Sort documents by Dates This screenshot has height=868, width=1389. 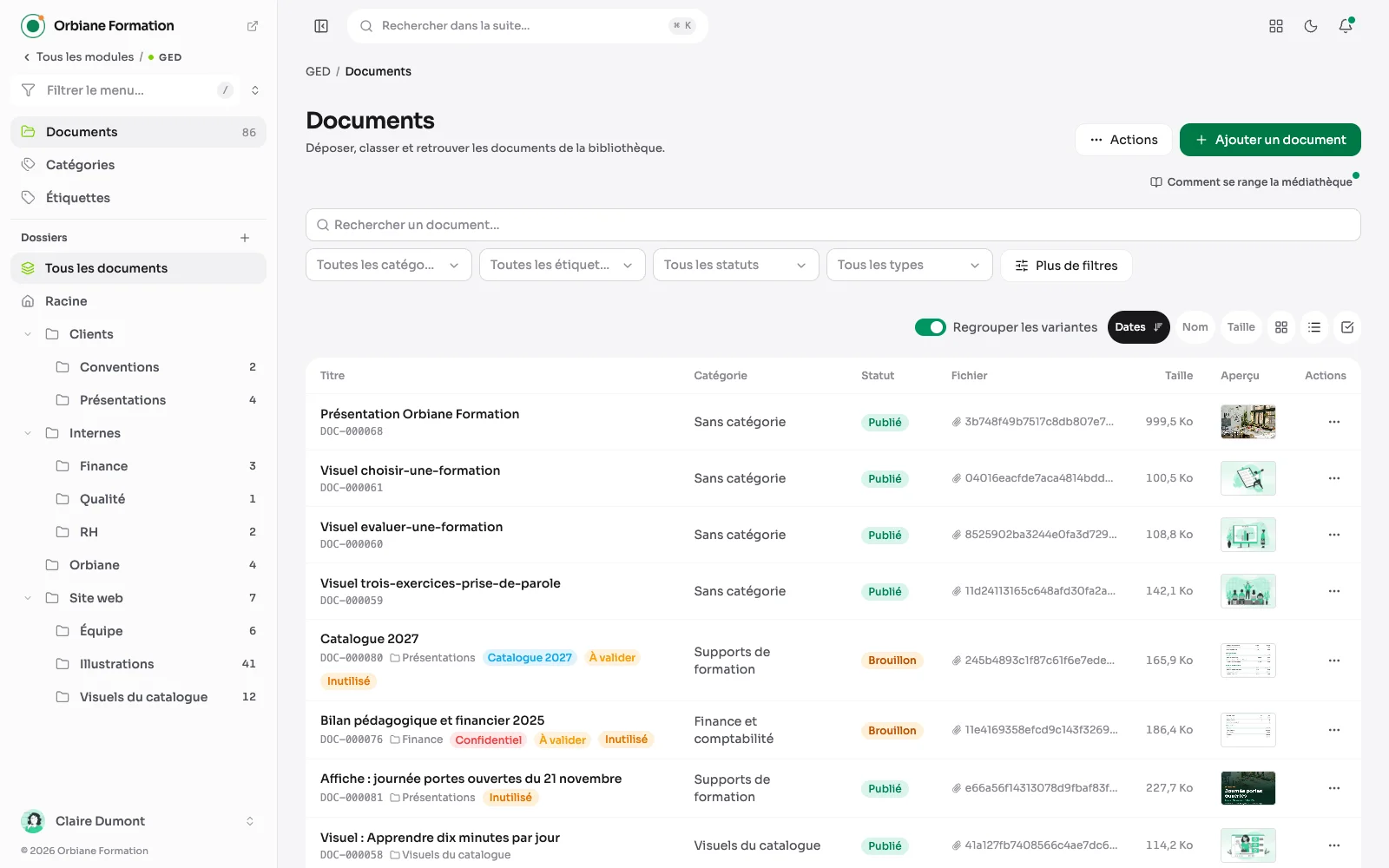1139,327
